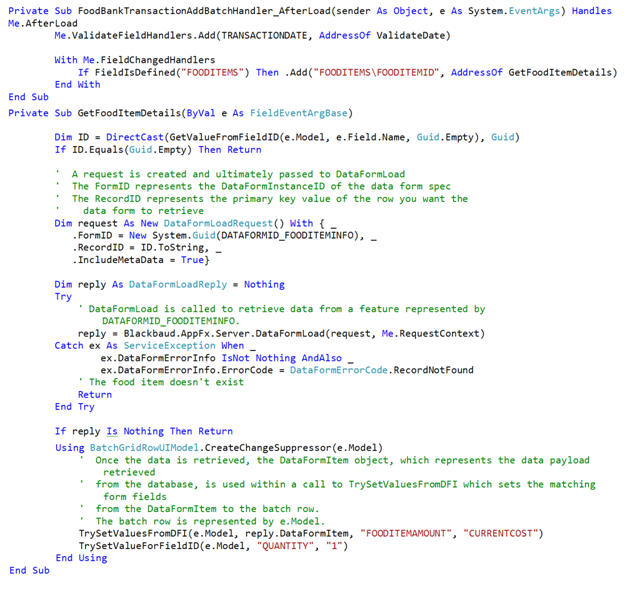The image size is (628, 601).
Task: Click the GetFoodItemDetails sub declaration name
Action: click(129, 113)
